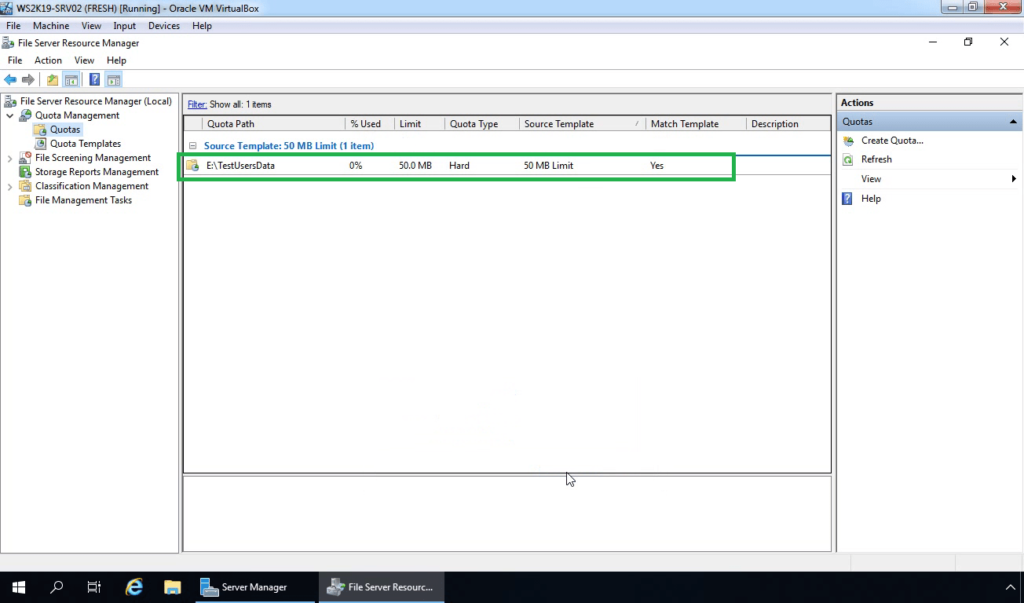Screen dimensions: 1024x603
Task: Collapse the Quota Management tree node
Action: (x=10, y=116)
